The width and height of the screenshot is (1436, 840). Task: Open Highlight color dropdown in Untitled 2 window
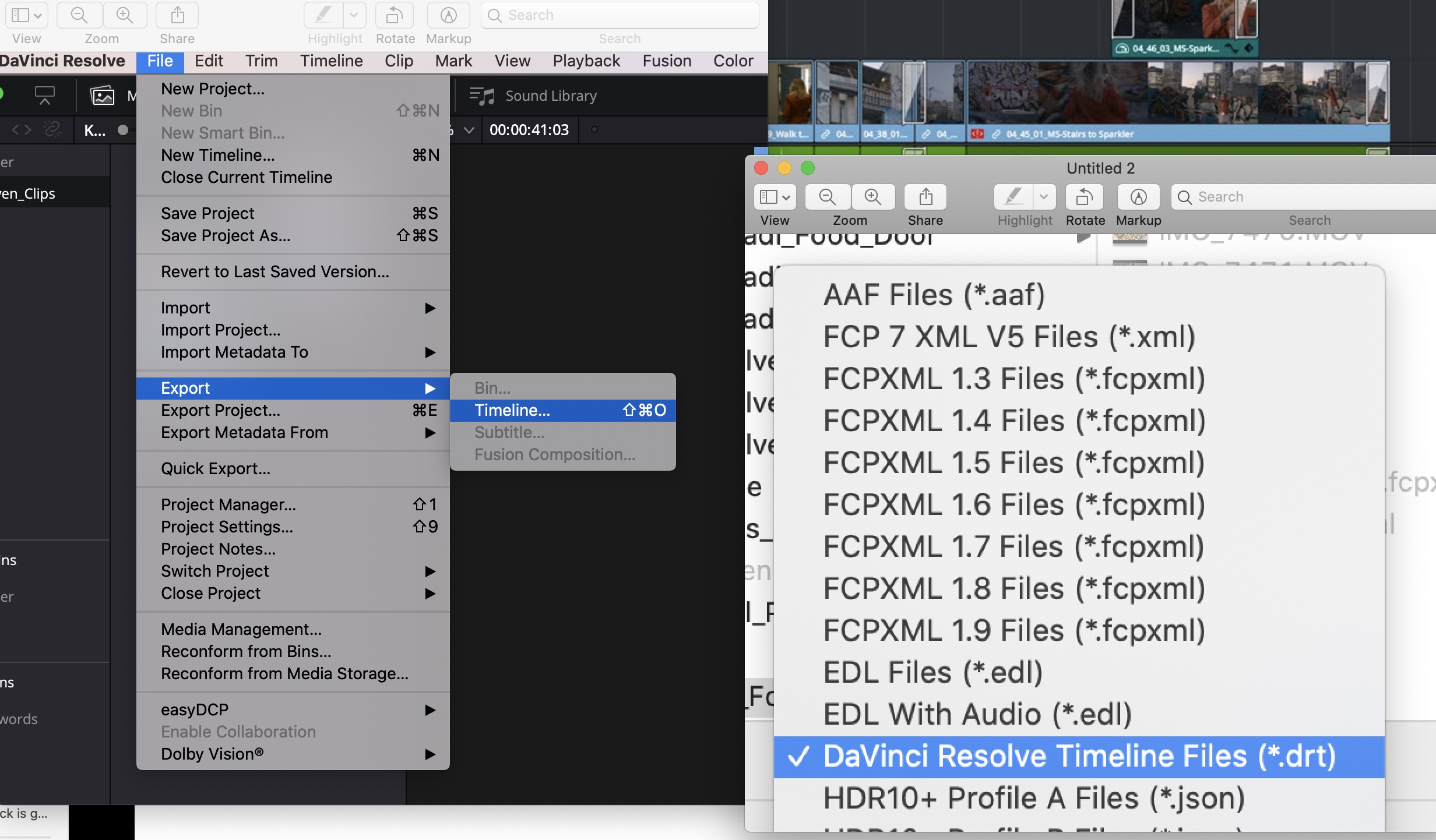(x=1044, y=197)
